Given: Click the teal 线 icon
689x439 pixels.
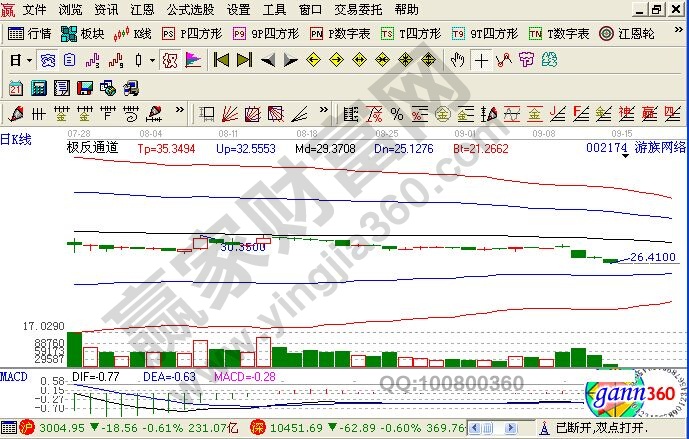Looking at the screenshot, I should [549, 60].
